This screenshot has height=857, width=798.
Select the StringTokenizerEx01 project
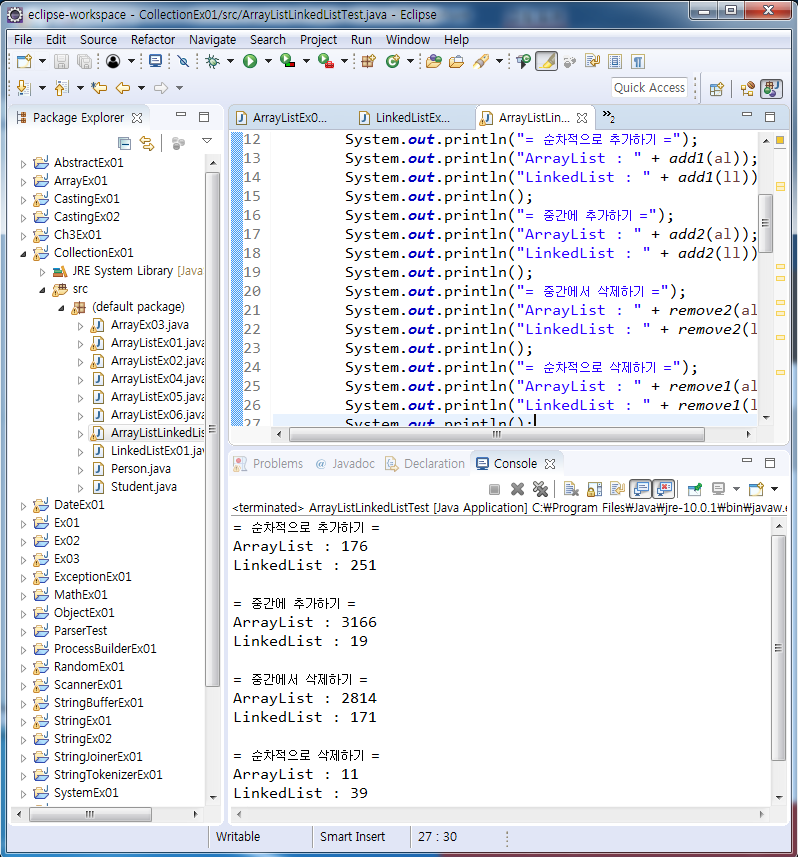coord(108,774)
